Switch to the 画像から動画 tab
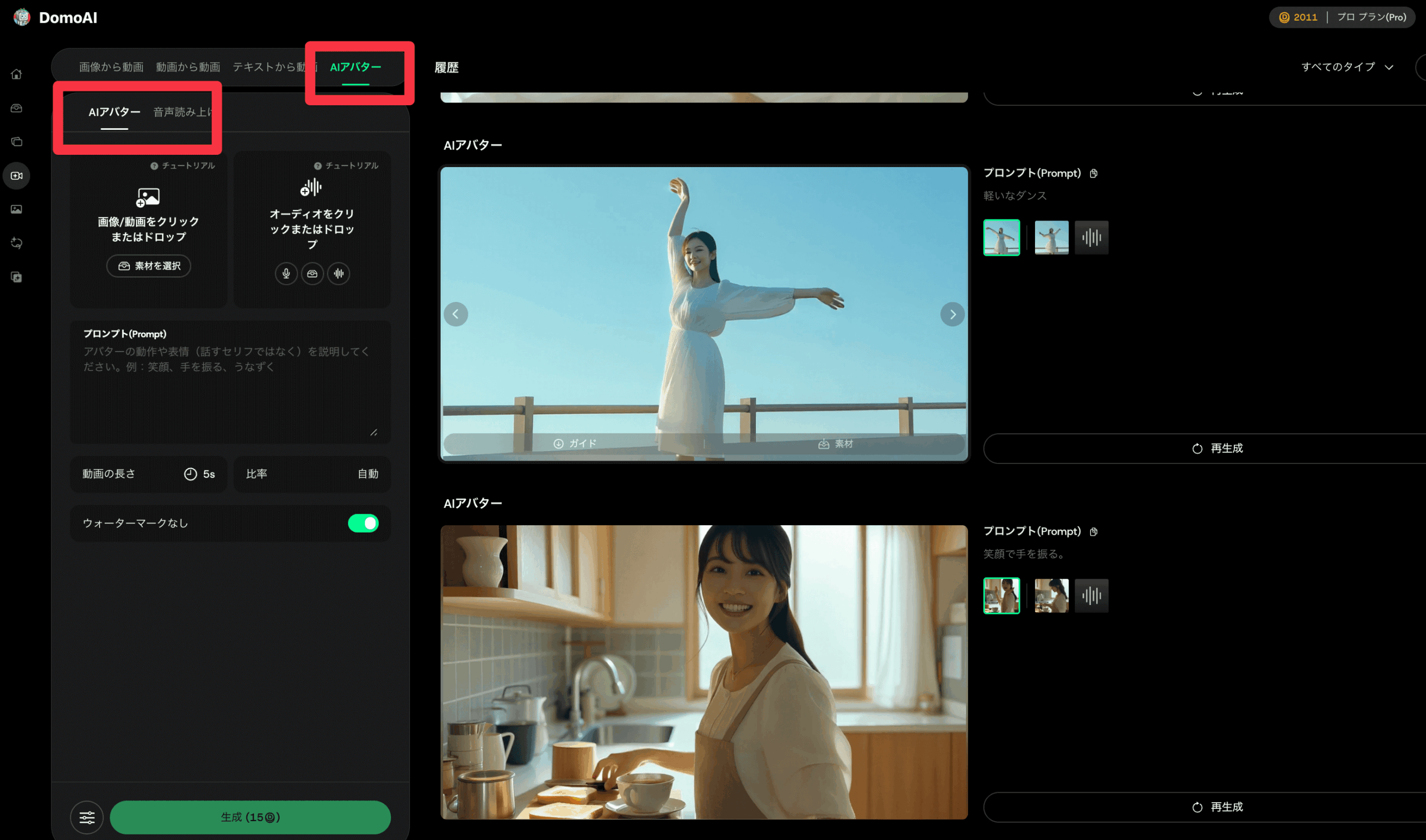The width and height of the screenshot is (1426, 840). click(x=111, y=66)
